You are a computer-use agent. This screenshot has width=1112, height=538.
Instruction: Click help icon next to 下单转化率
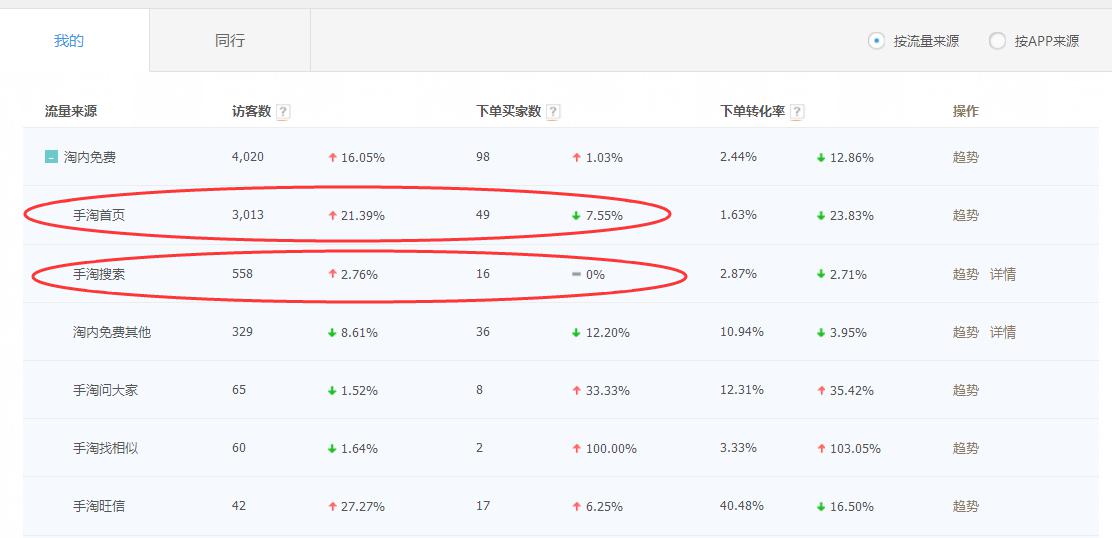coord(797,112)
